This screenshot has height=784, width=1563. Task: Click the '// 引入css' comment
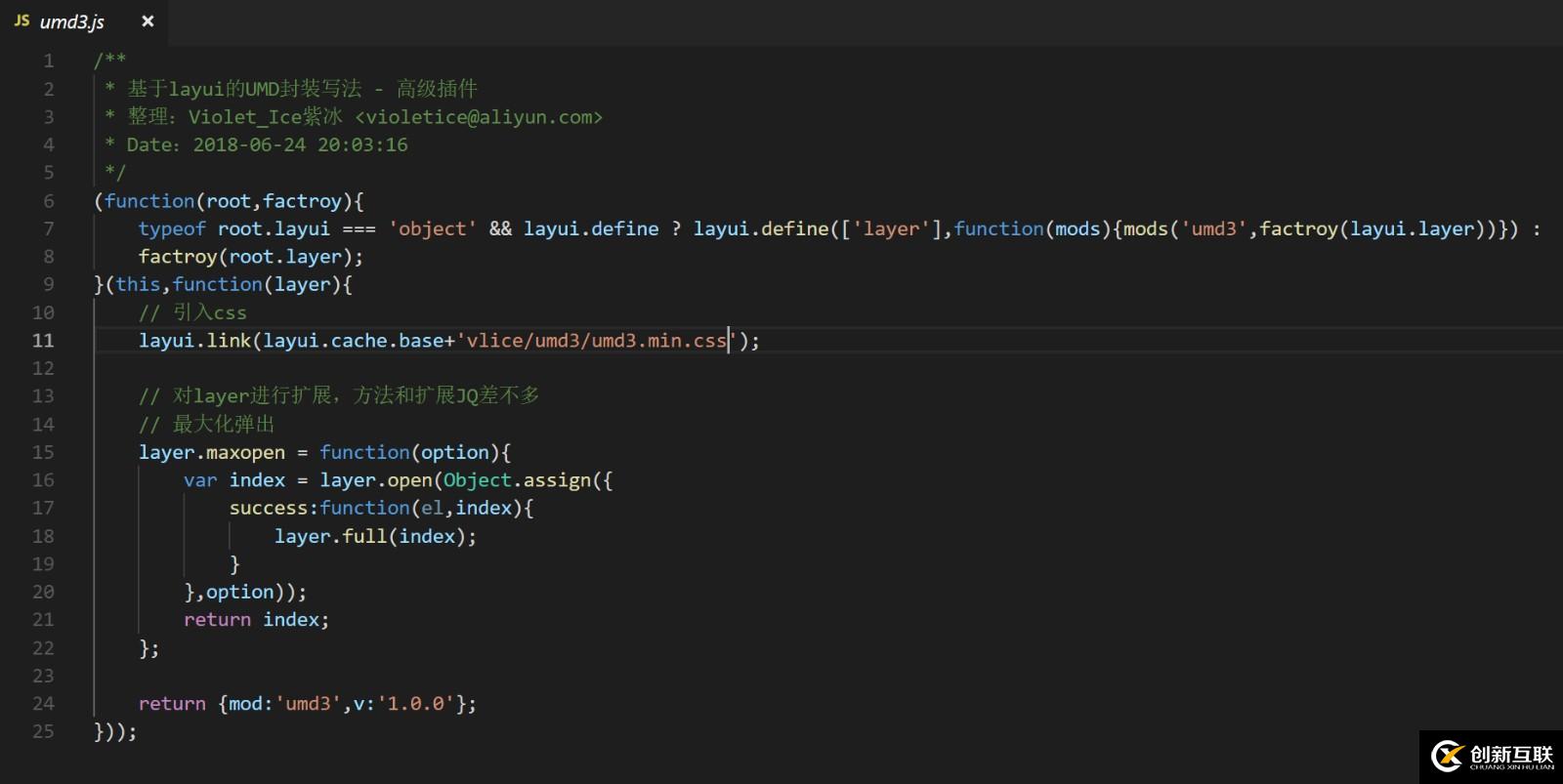(x=192, y=312)
